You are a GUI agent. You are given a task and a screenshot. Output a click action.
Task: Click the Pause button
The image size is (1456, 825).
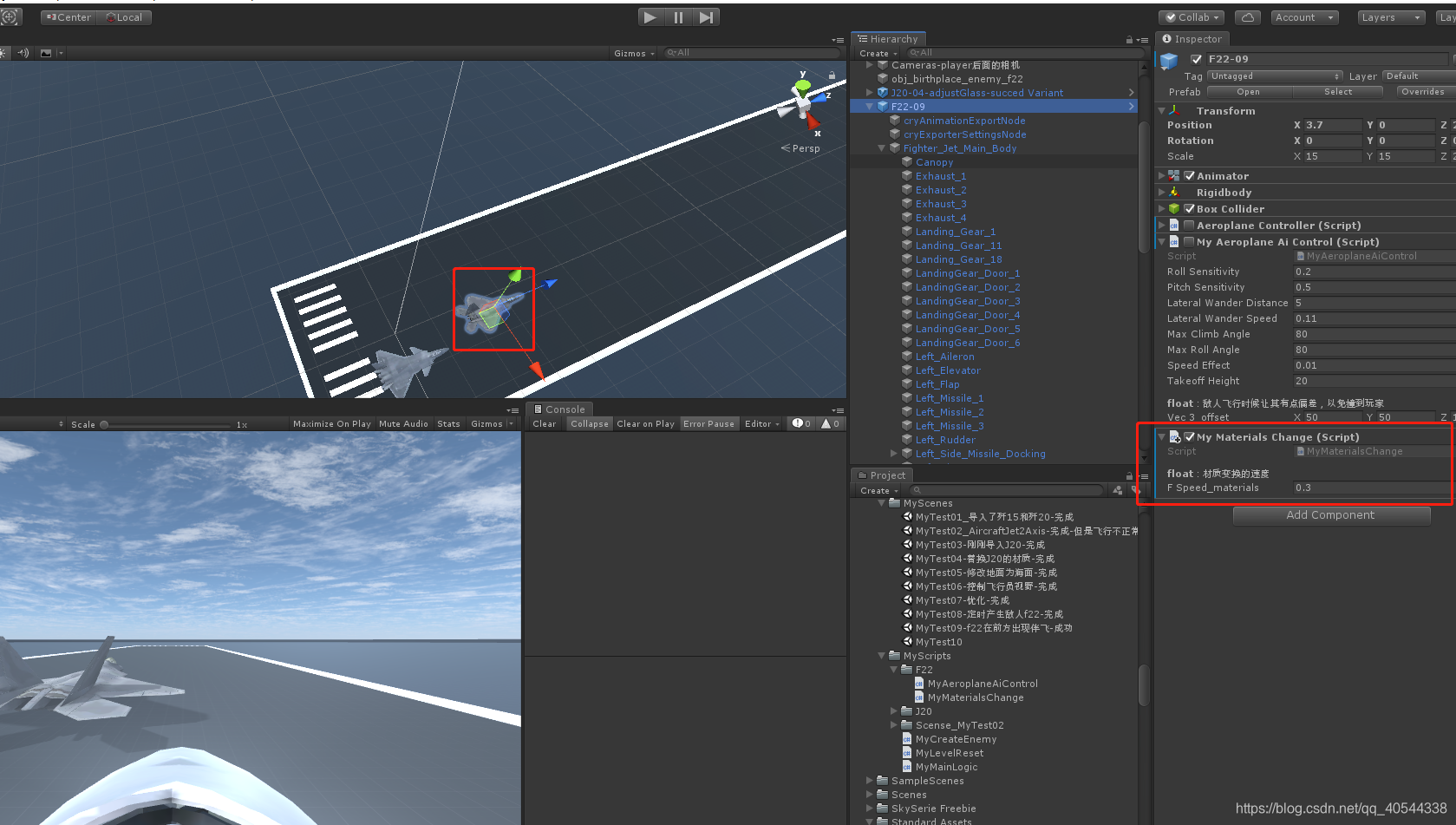[678, 17]
